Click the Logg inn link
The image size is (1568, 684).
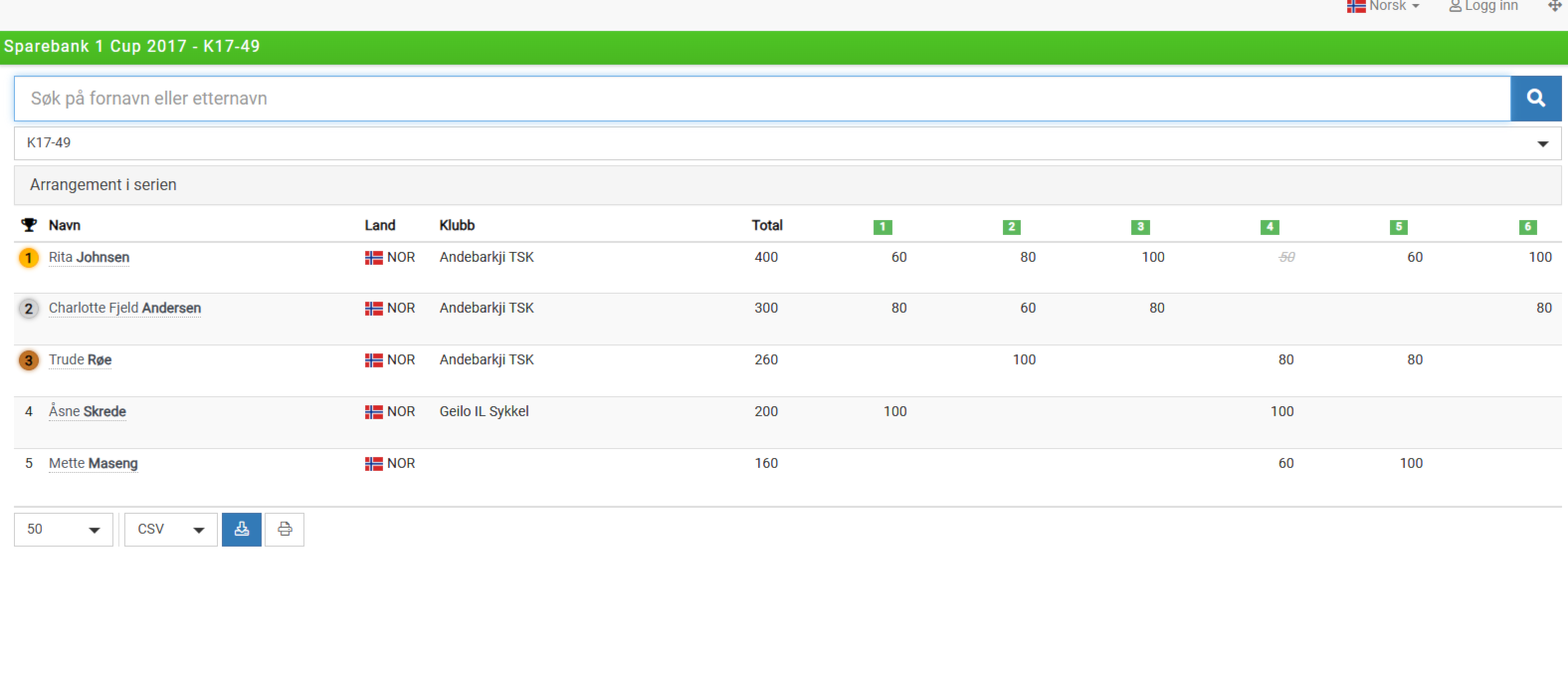point(1483,6)
